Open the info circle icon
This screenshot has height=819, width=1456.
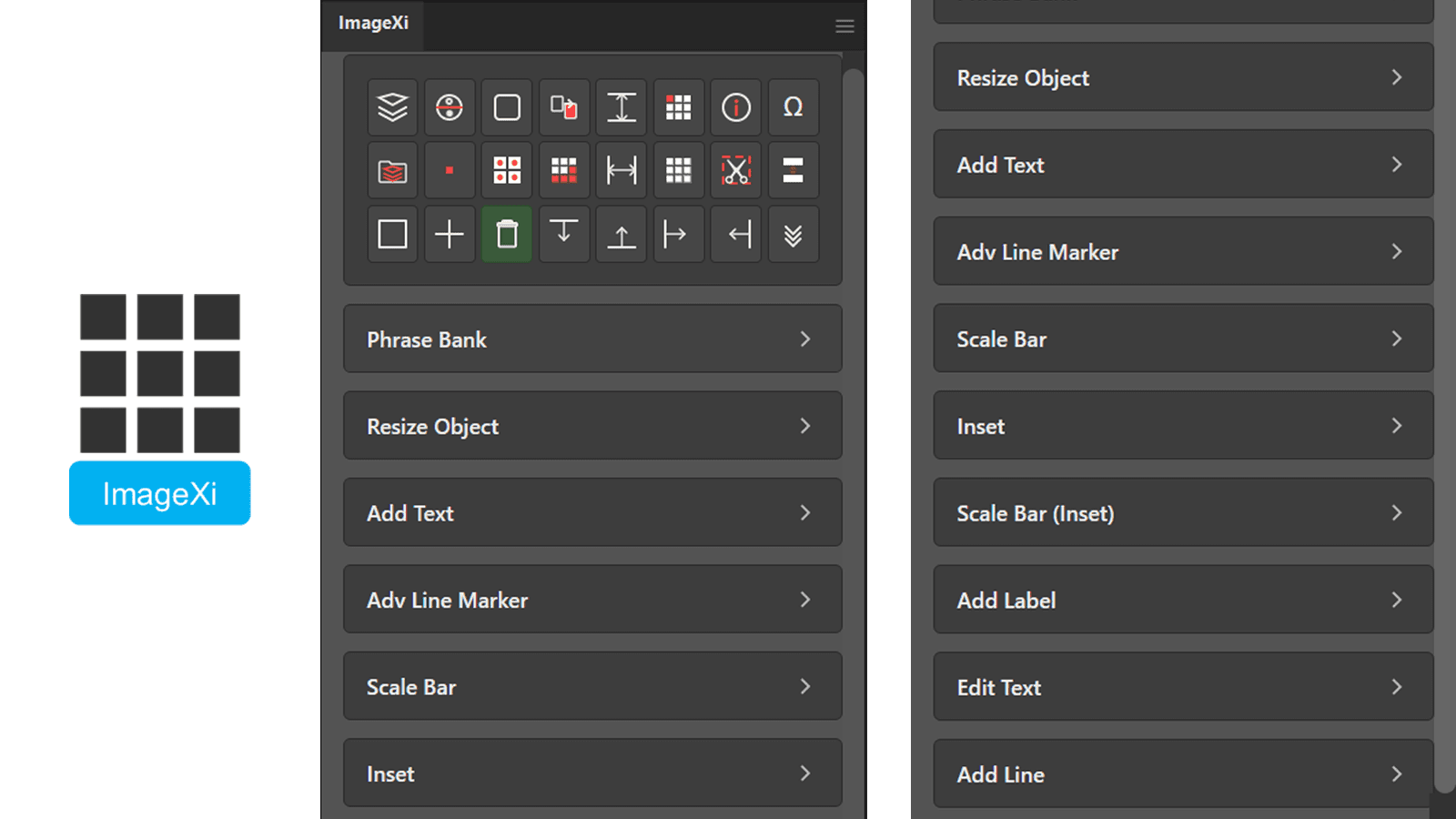(736, 107)
